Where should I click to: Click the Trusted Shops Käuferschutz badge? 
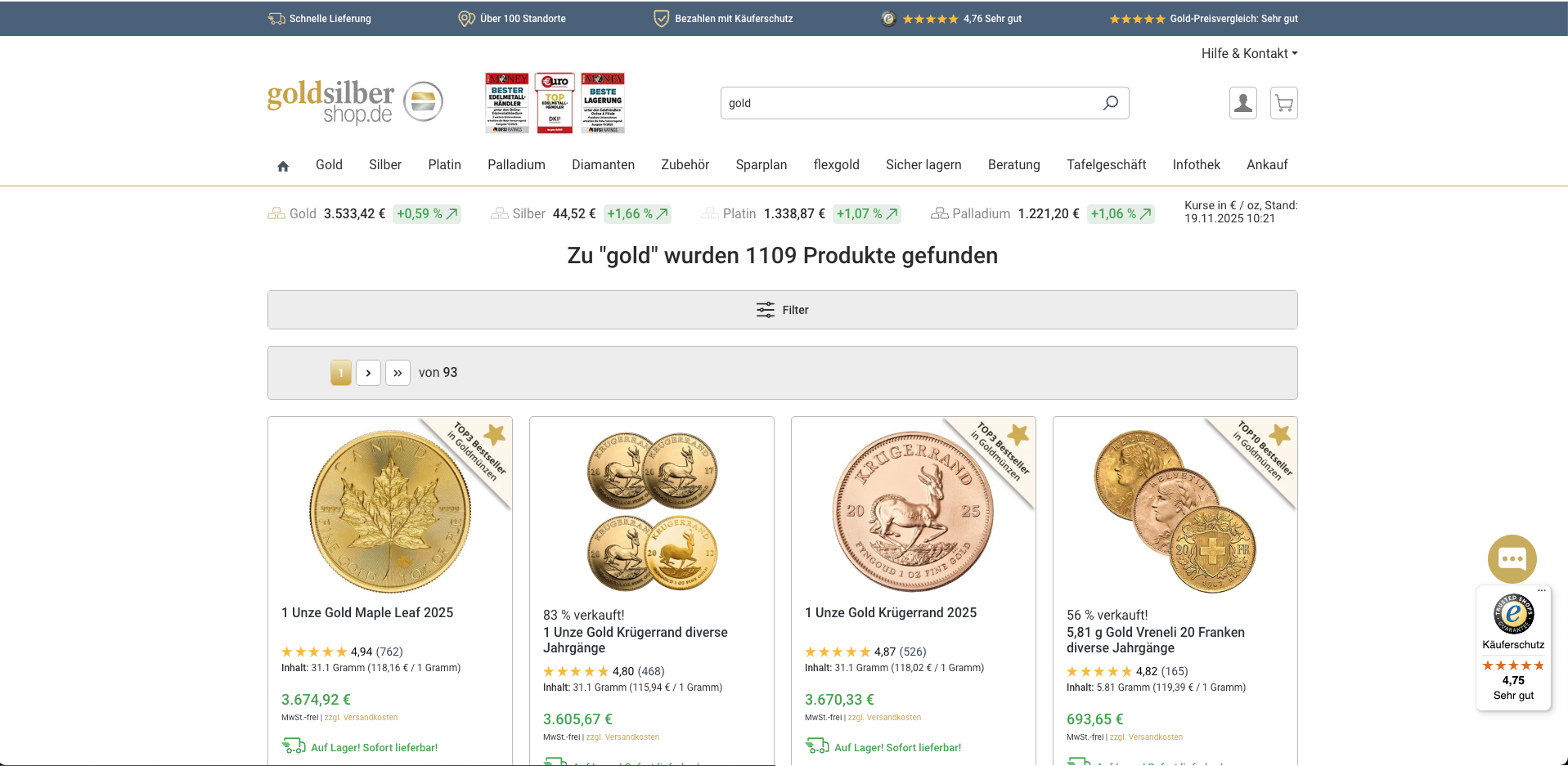click(1514, 648)
